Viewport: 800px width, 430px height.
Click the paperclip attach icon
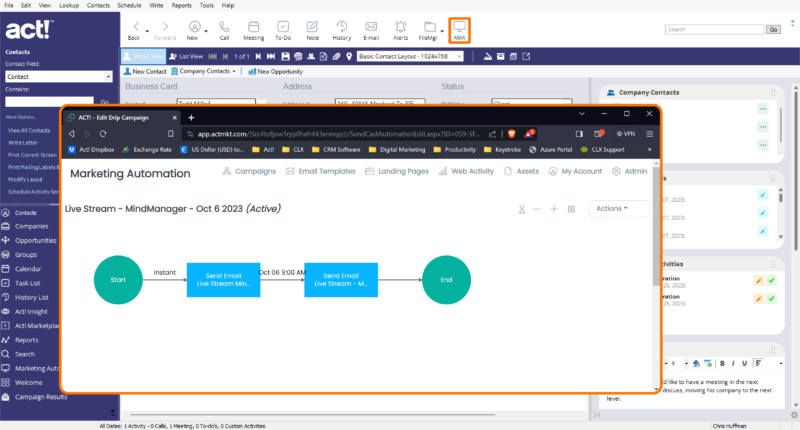(x=336, y=57)
